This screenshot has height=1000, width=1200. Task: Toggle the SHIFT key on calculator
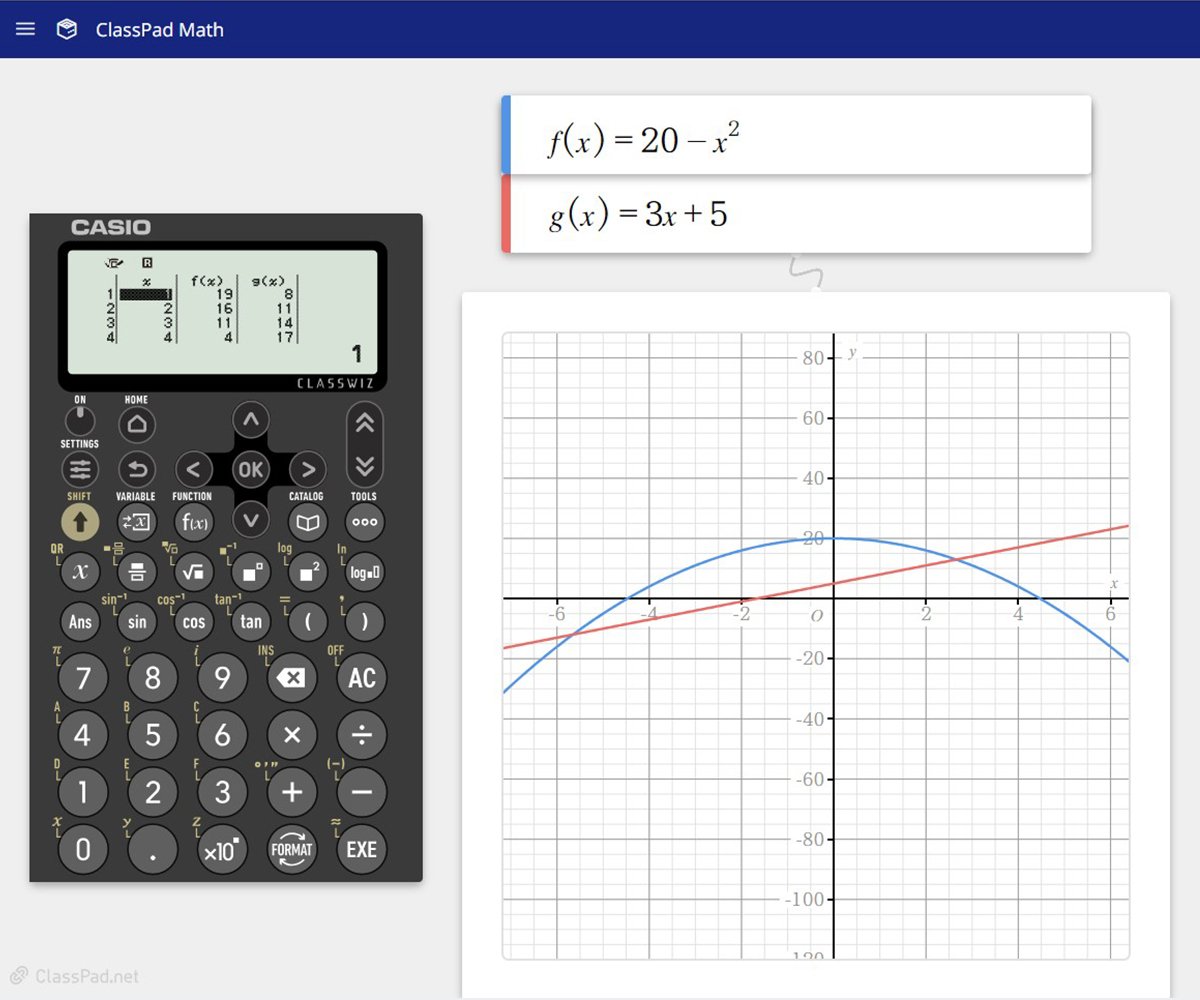80,520
